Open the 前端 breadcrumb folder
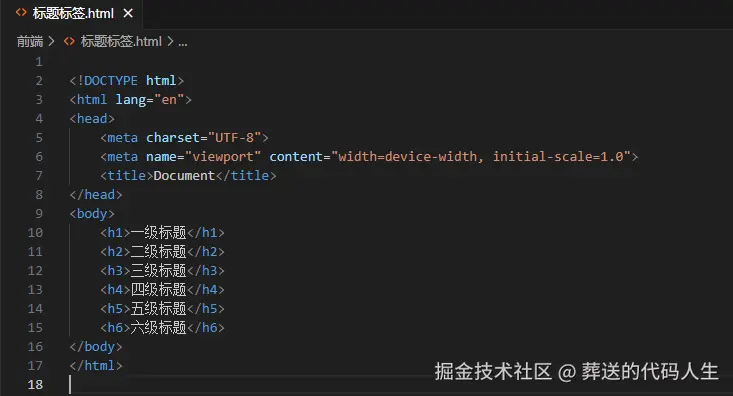 coord(30,42)
